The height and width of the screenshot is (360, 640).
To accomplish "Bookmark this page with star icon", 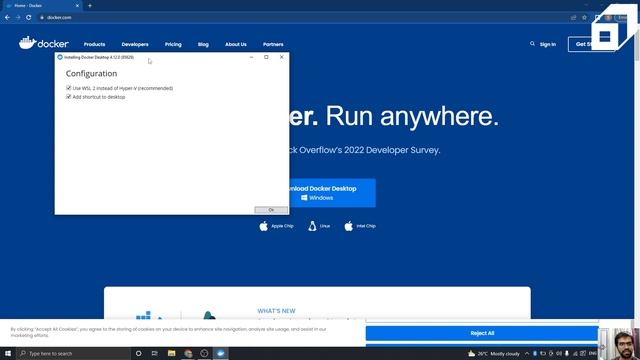I will (x=584, y=18).
